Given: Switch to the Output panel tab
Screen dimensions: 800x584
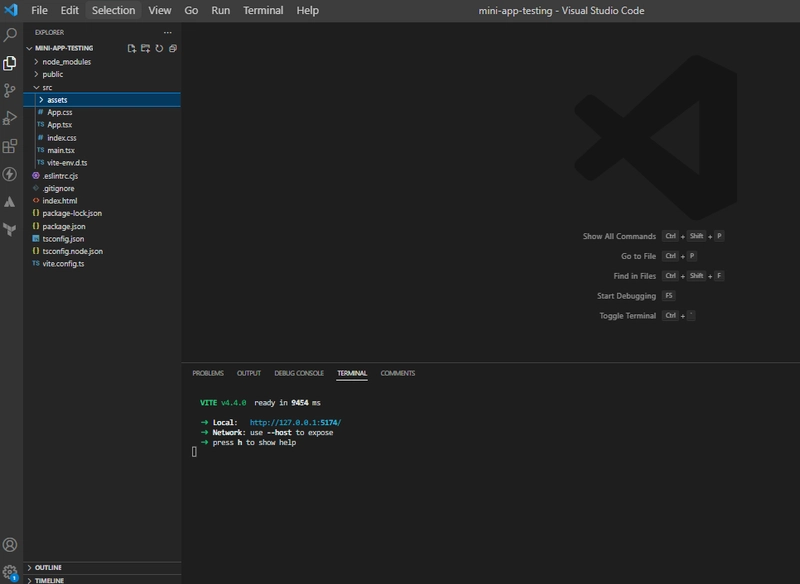Looking at the screenshot, I should pos(248,373).
